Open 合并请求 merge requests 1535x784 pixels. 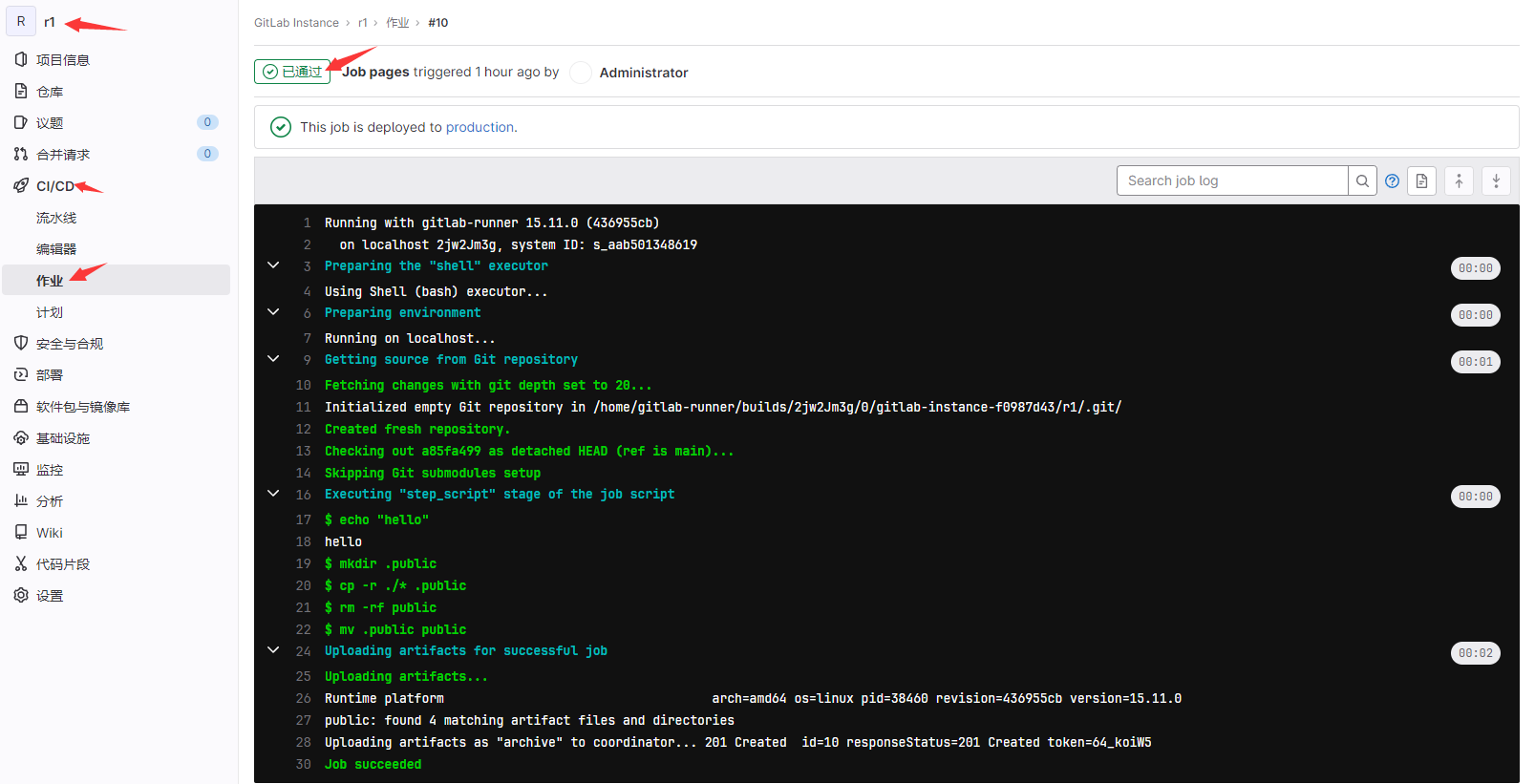tap(63, 155)
